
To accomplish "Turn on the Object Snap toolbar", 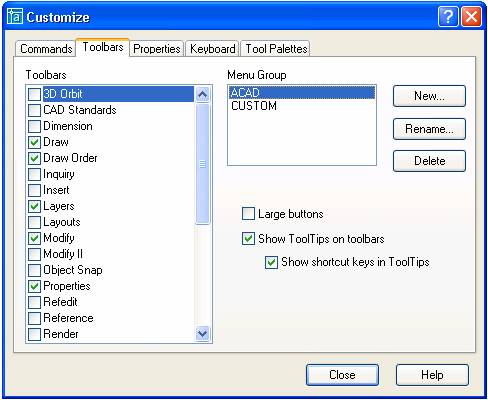I will click(x=34, y=270).
